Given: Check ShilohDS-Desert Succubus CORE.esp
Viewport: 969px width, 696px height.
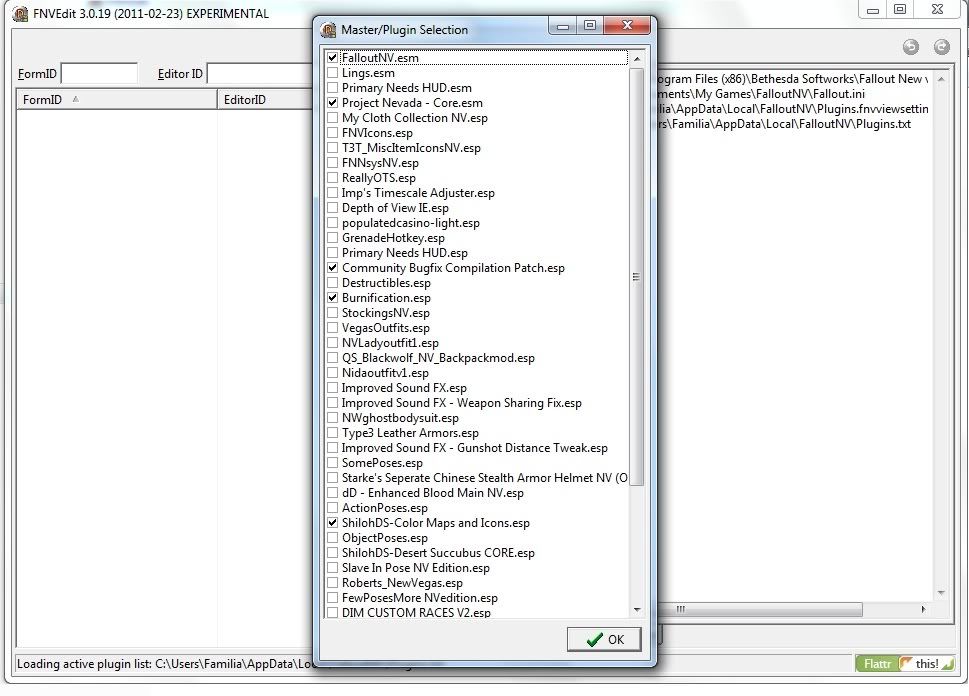Looking at the screenshot, I should [332, 553].
